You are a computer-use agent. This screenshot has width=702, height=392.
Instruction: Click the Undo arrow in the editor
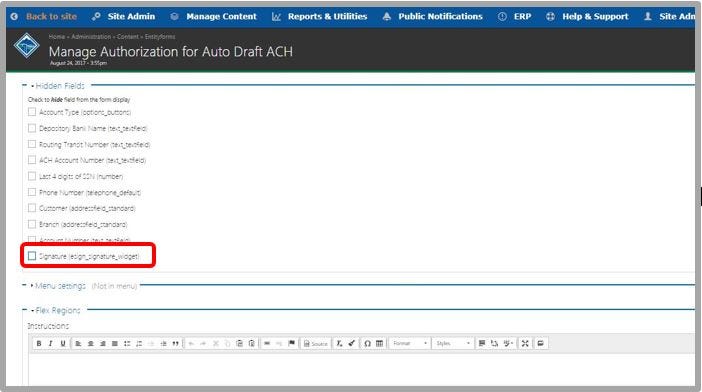pyautogui.click(x=191, y=343)
